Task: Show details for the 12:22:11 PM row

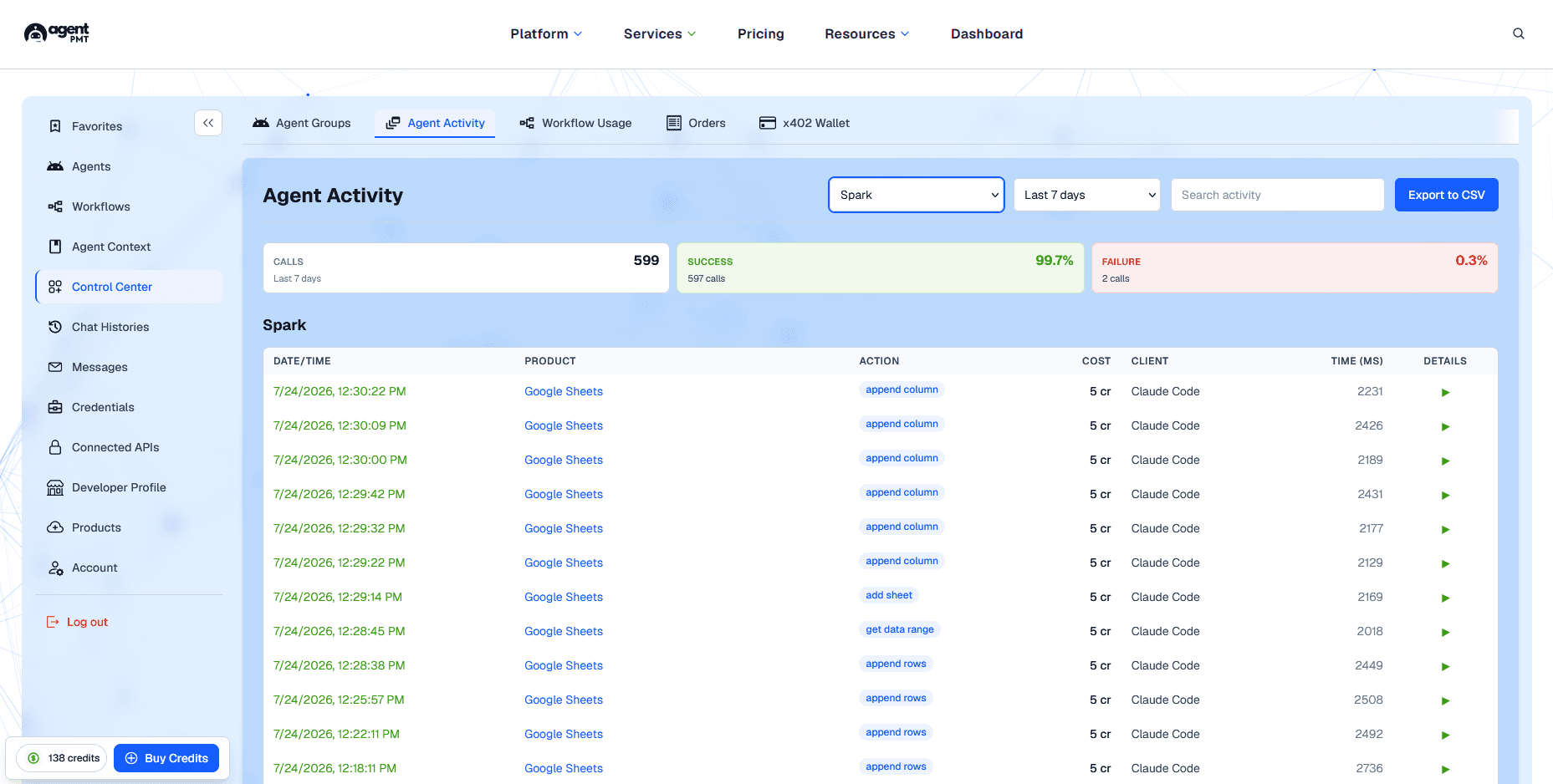Action: (x=1445, y=735)
